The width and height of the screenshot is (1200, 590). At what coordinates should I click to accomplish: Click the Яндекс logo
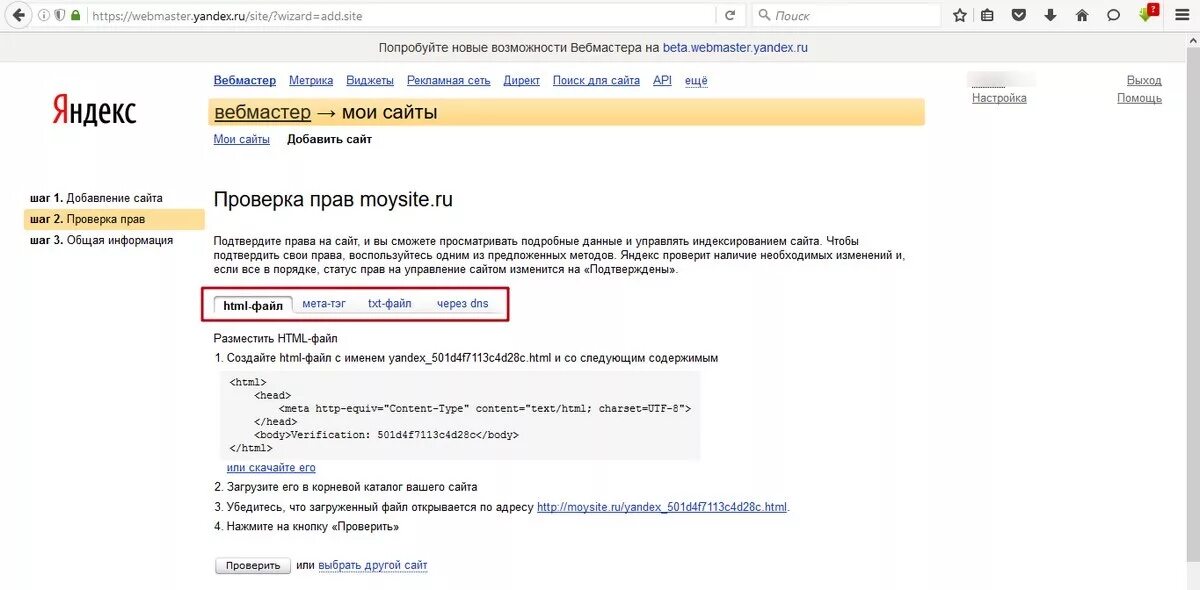point(94,110)
